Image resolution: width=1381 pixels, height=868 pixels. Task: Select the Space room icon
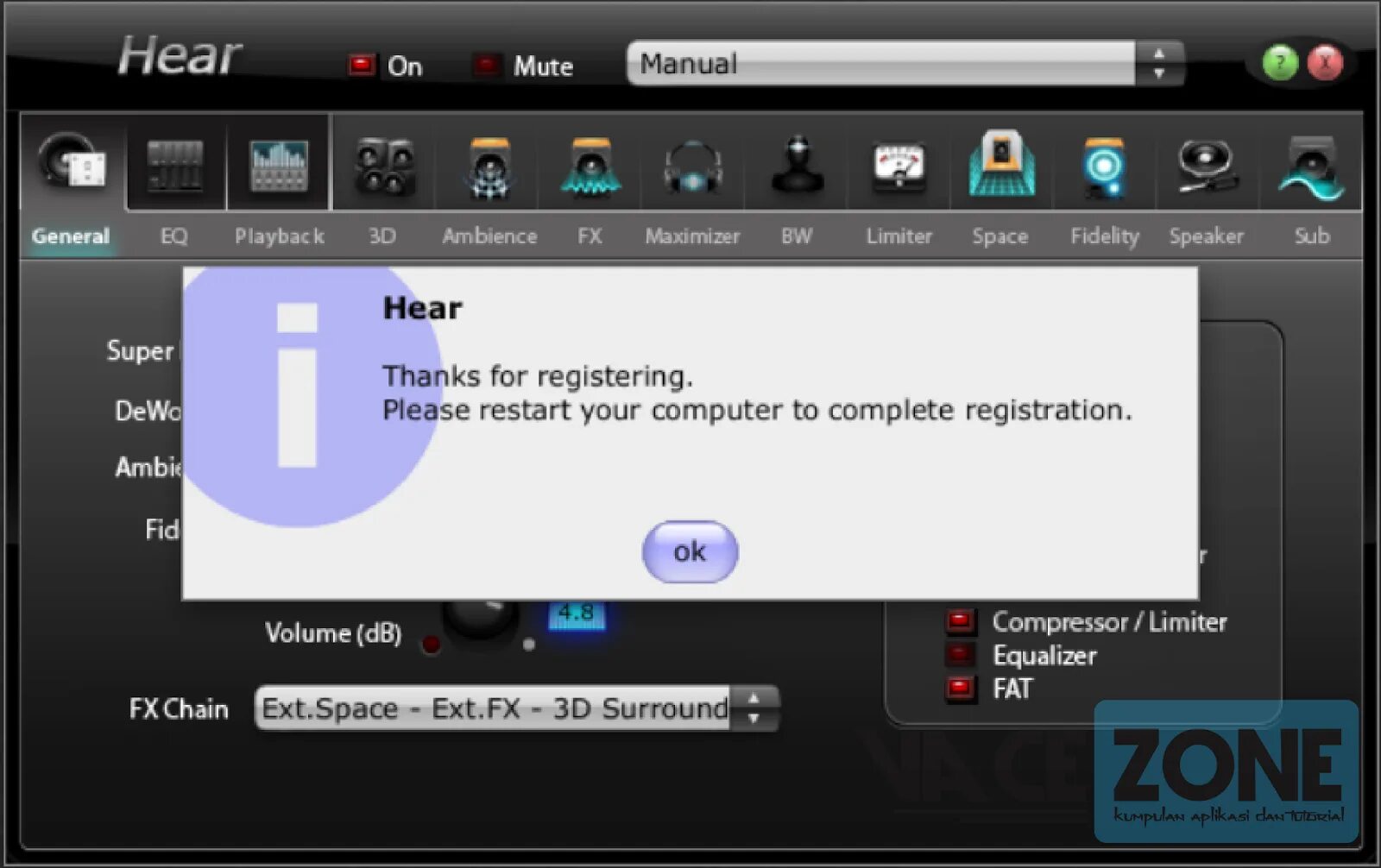coord(1001,164)
